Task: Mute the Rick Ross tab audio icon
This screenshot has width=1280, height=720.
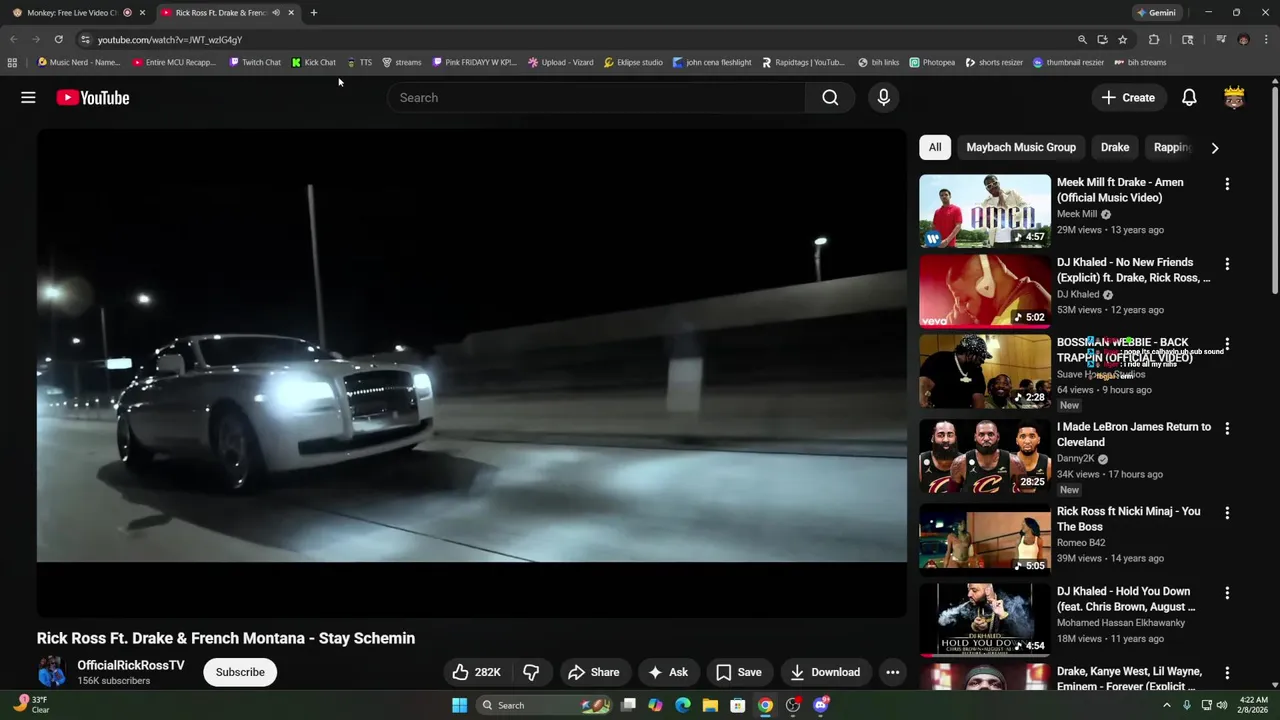Action: pyautogui.click(x=276, y=13)
